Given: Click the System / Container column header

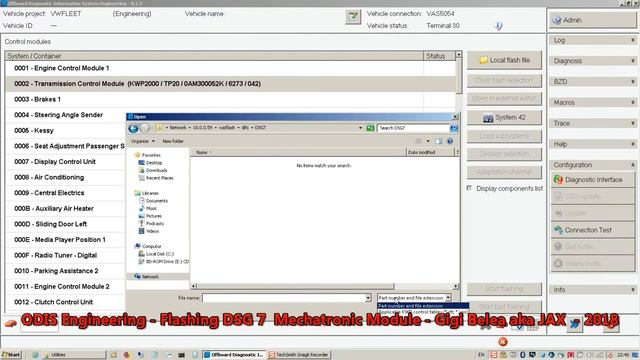Looking at the screenshot, I should [214, 56].
